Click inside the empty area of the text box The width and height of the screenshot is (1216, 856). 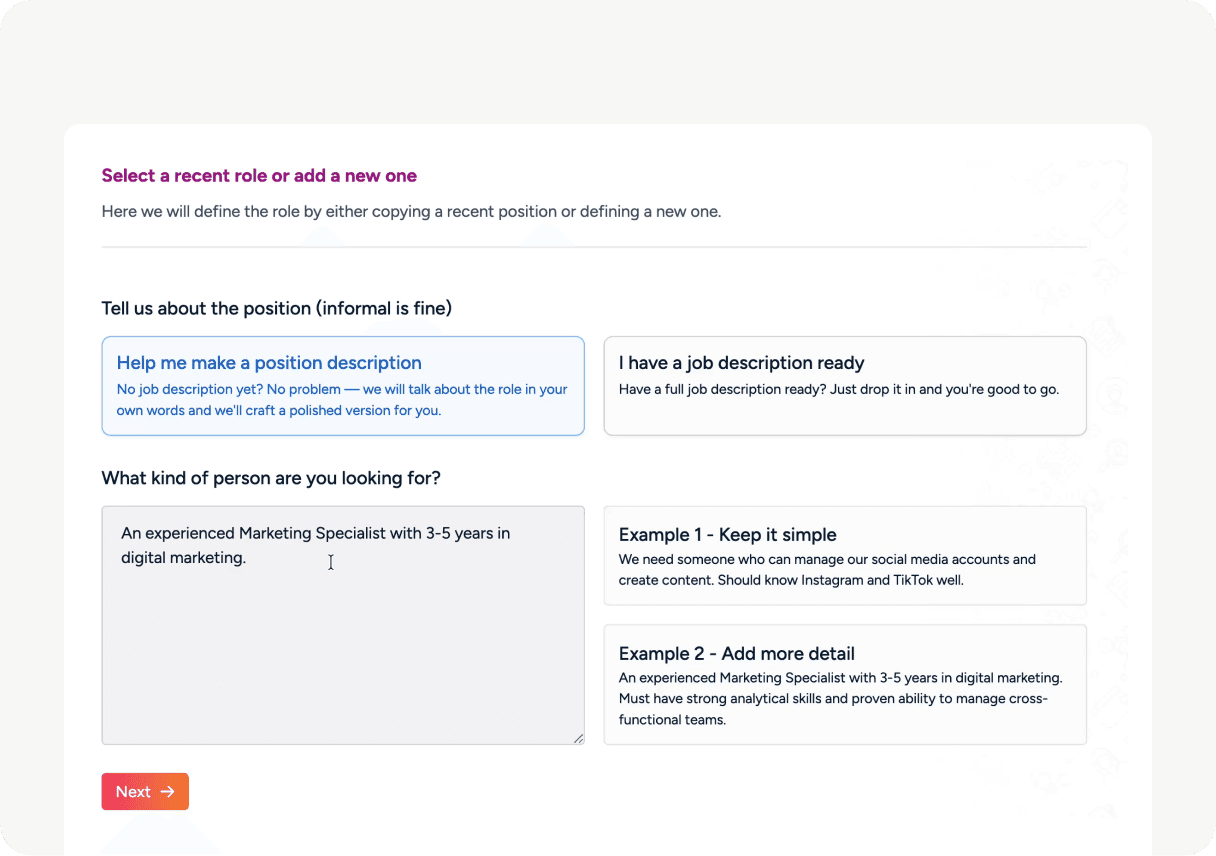342,660
